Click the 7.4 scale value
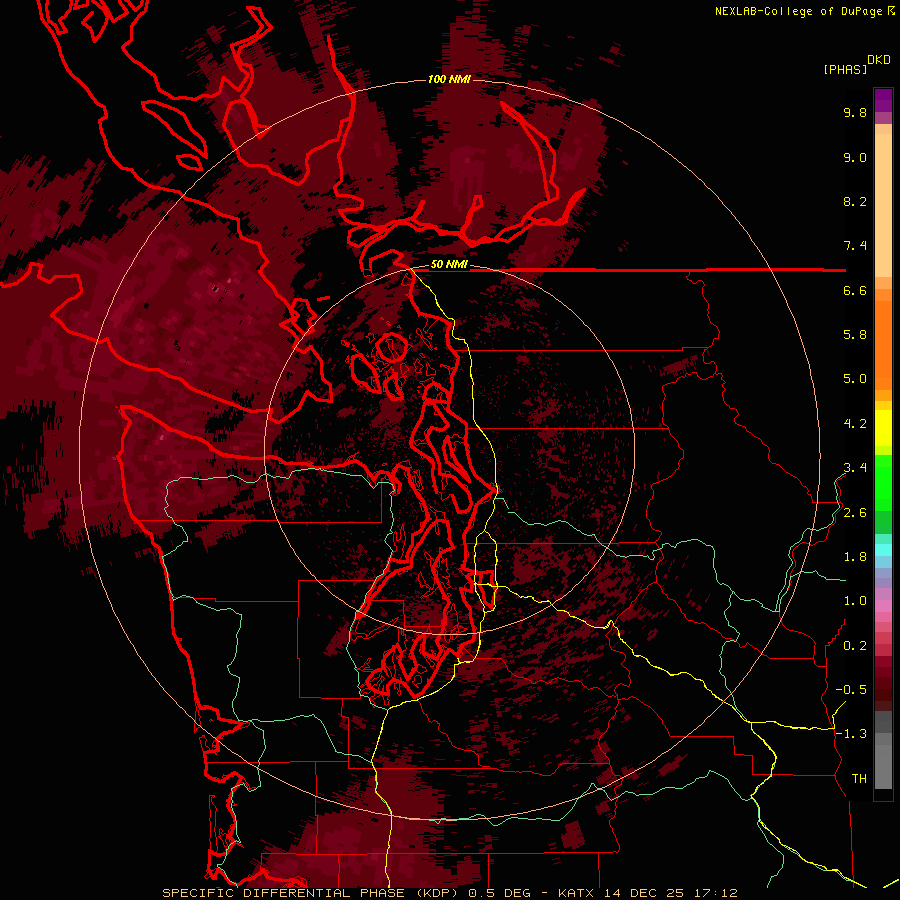Screen dimensions: 900x900 tap(855, 246)
